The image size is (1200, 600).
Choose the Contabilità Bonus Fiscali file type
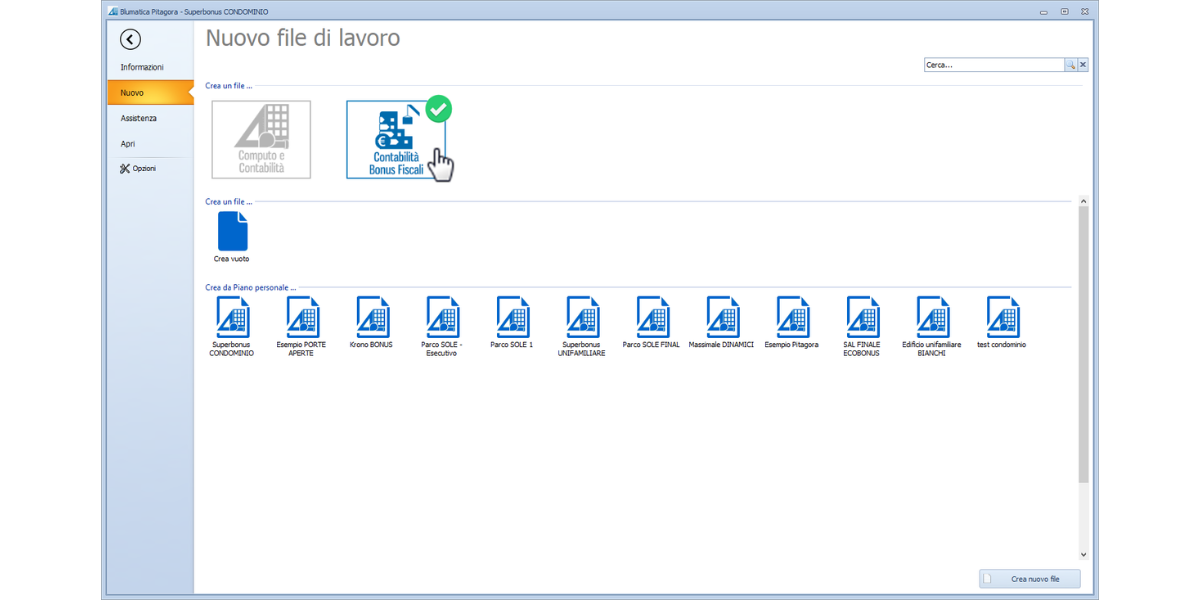pyautogui.click(x=396, y=139)
